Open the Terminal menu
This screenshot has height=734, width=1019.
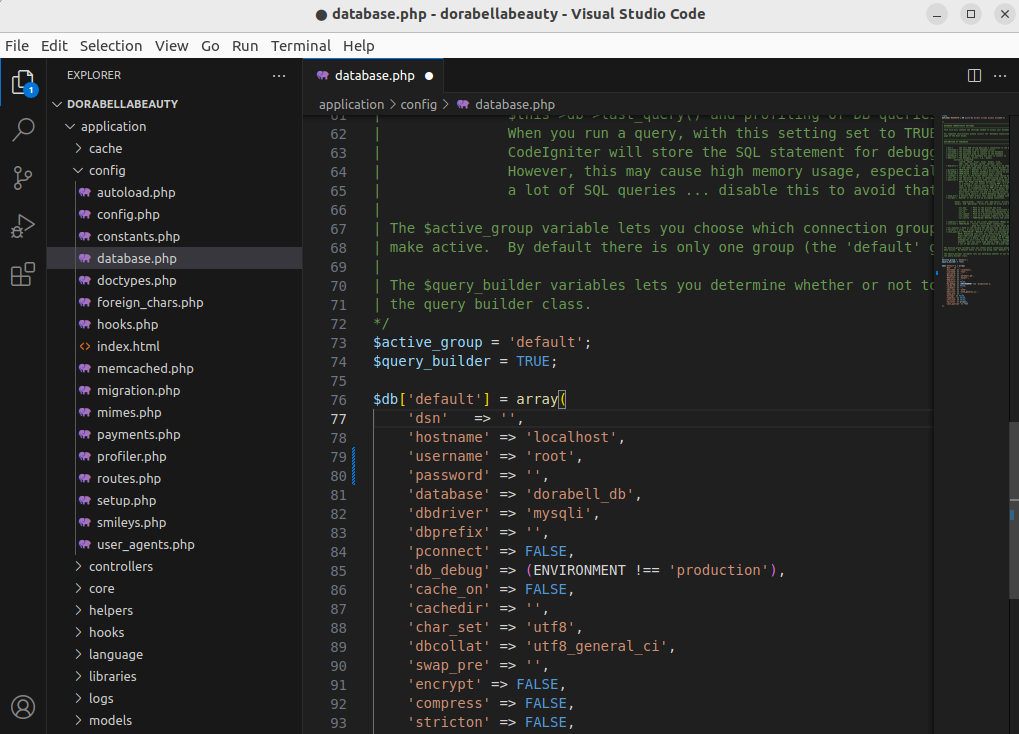click(x=300, y=46)
